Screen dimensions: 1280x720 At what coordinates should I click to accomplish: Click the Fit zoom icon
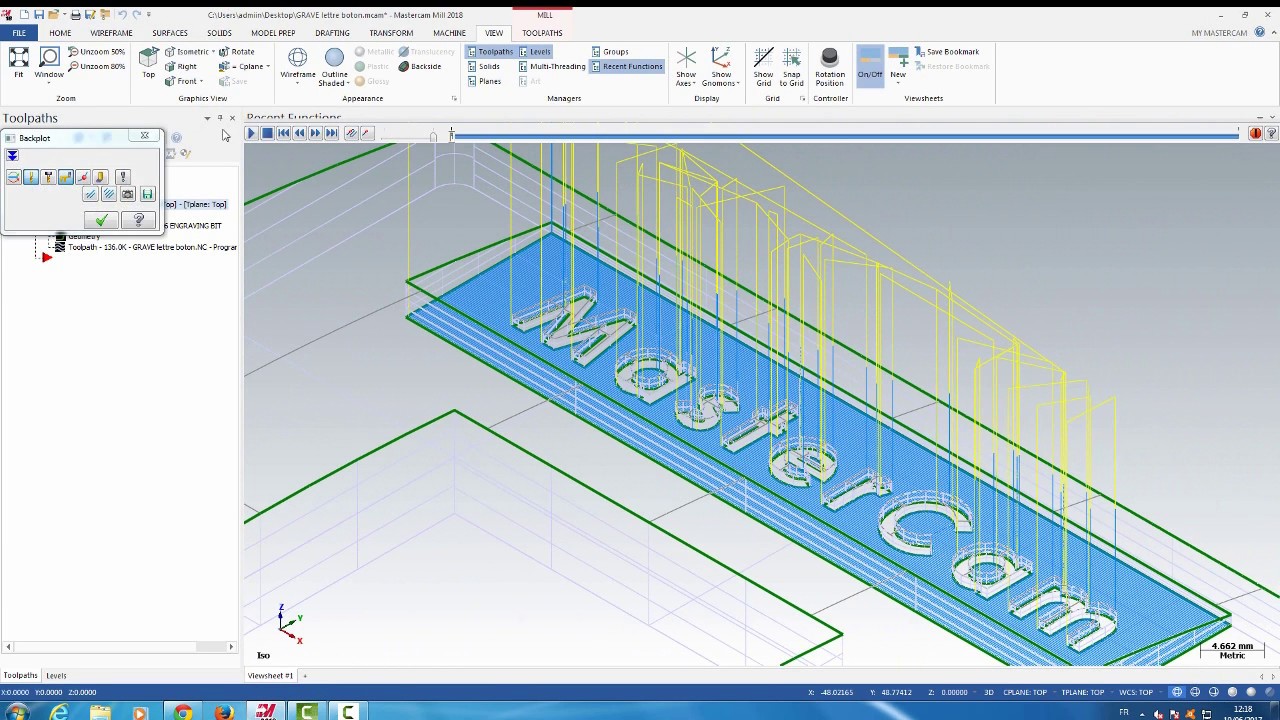(x=18, y=63)
